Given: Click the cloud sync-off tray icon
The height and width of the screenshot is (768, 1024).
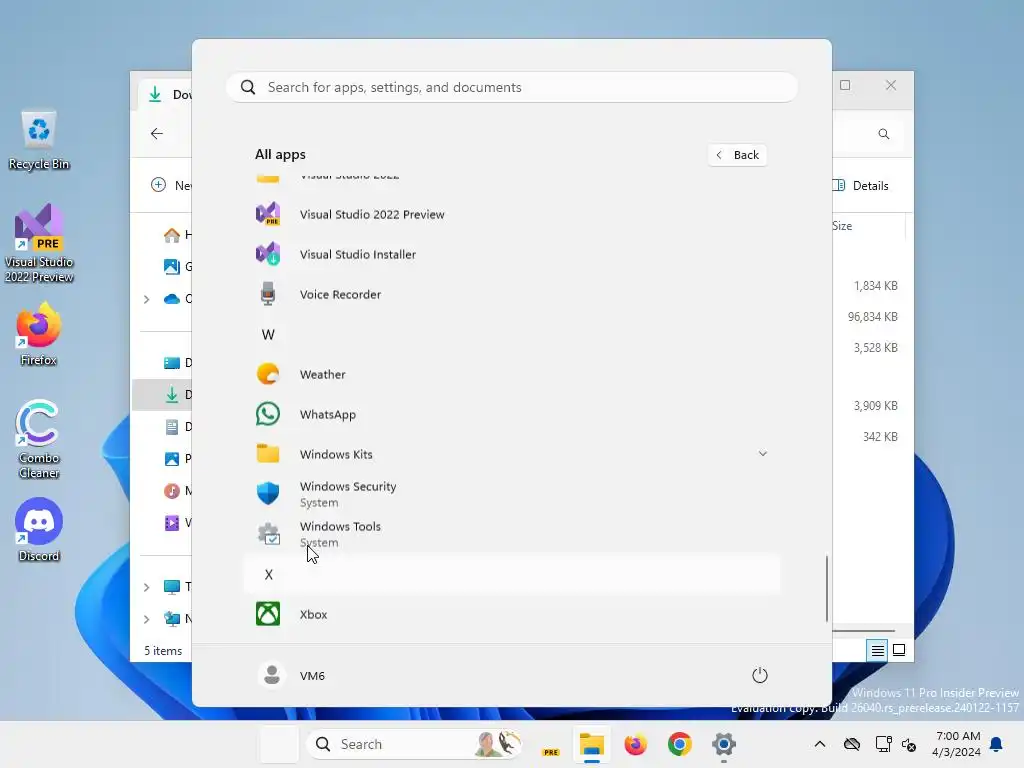Looking at the screenshot, I should (852, 744).
